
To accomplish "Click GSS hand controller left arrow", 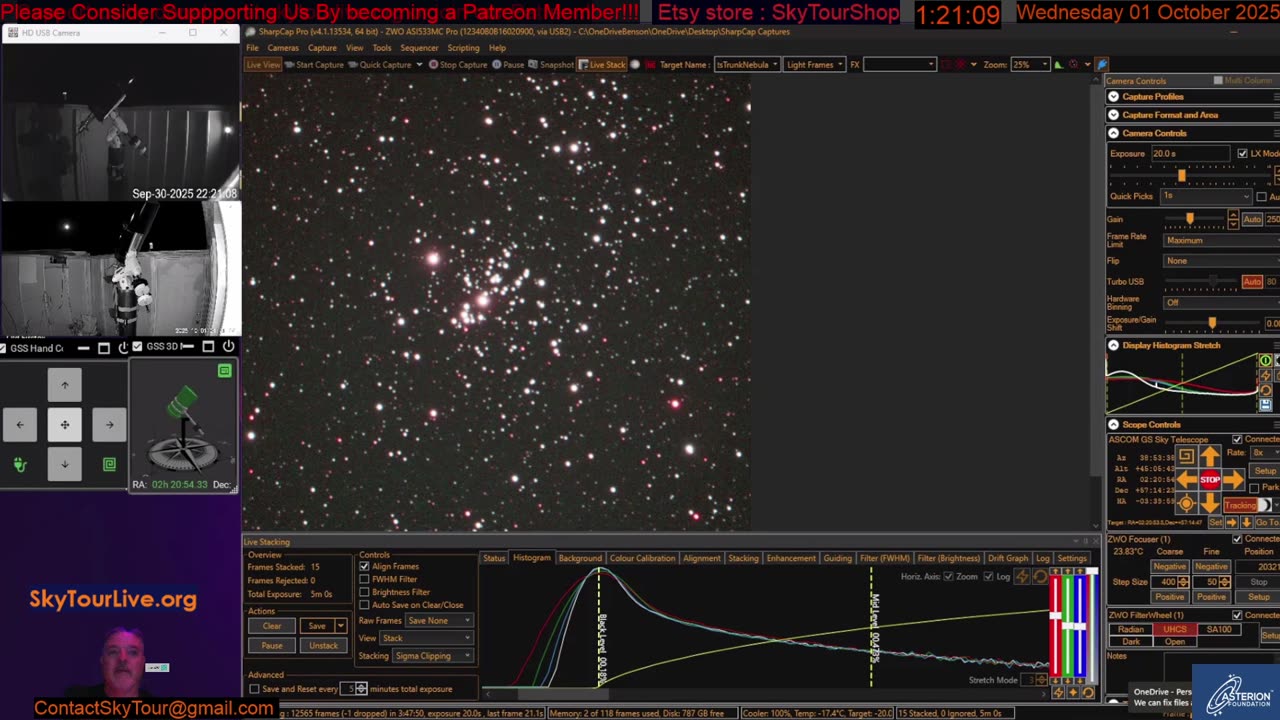I will pyautogui.click(x=20, y=424).
